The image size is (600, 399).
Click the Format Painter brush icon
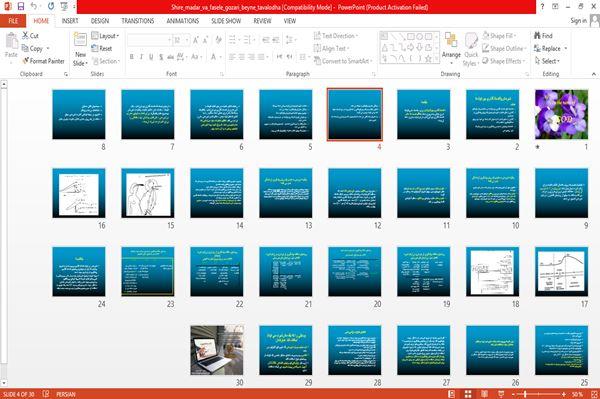26,61
